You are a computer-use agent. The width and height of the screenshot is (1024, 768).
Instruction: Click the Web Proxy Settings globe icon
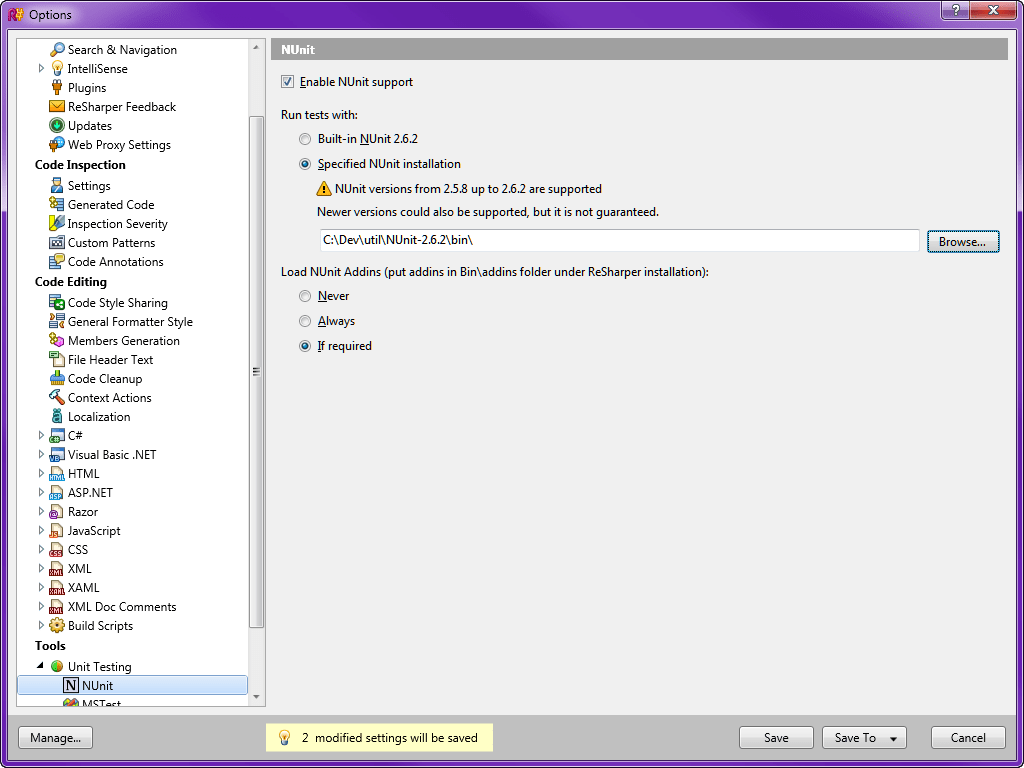(x=57, y=144)
